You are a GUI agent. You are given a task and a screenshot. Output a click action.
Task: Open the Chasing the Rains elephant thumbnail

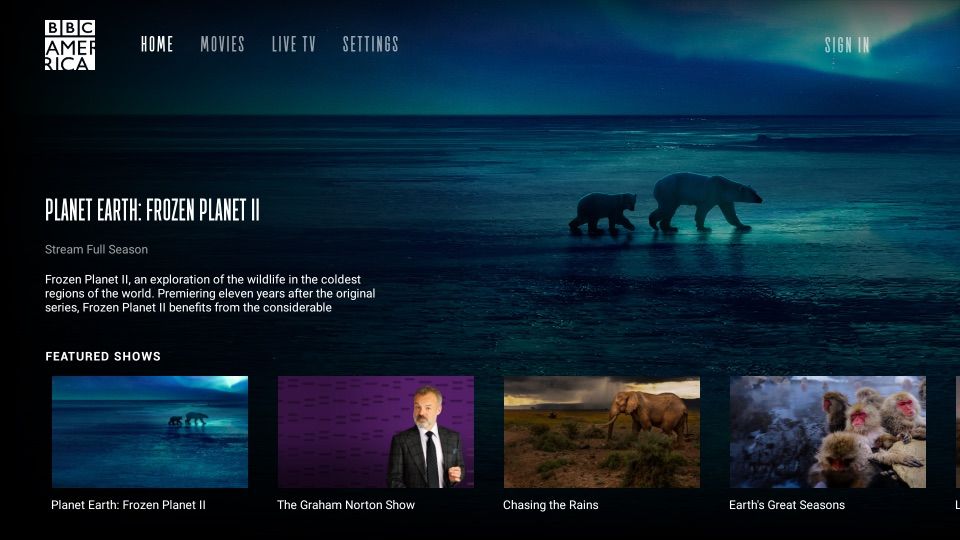(602, 432)
